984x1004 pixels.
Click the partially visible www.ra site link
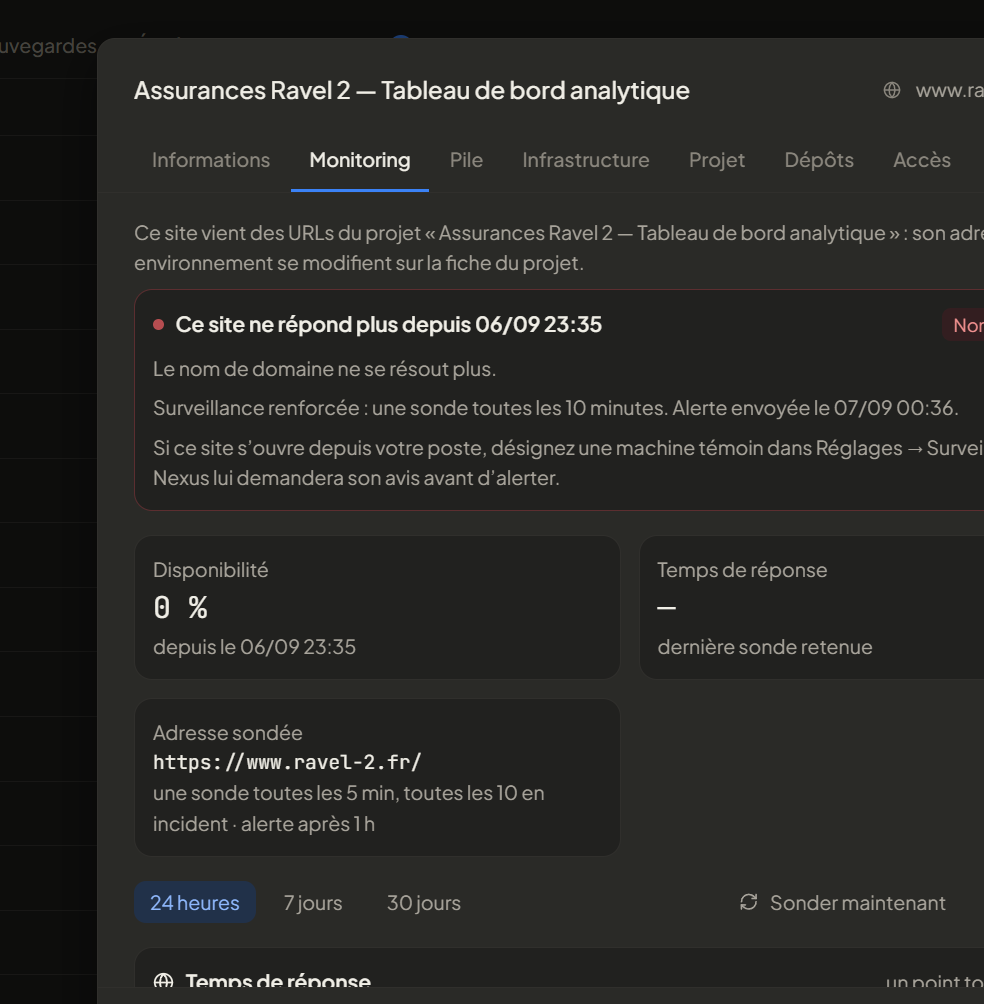tap(949, 90)
